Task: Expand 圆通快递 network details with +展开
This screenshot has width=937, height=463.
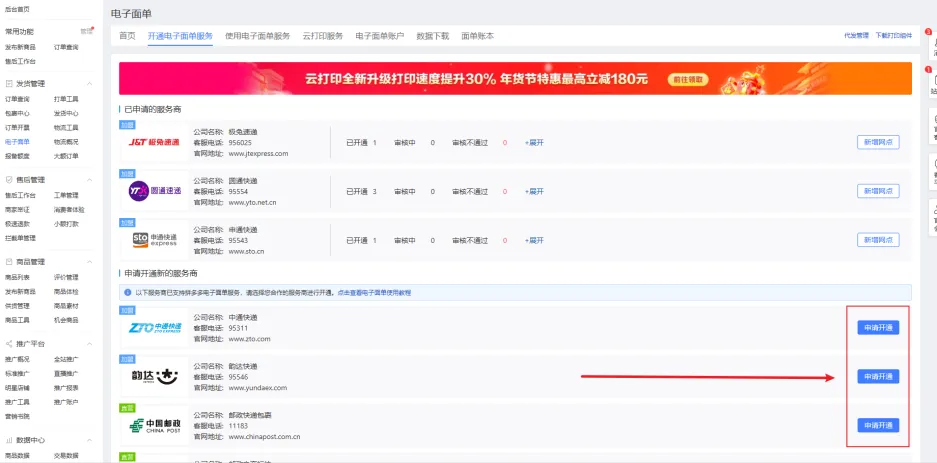Action: click(534, 192)
